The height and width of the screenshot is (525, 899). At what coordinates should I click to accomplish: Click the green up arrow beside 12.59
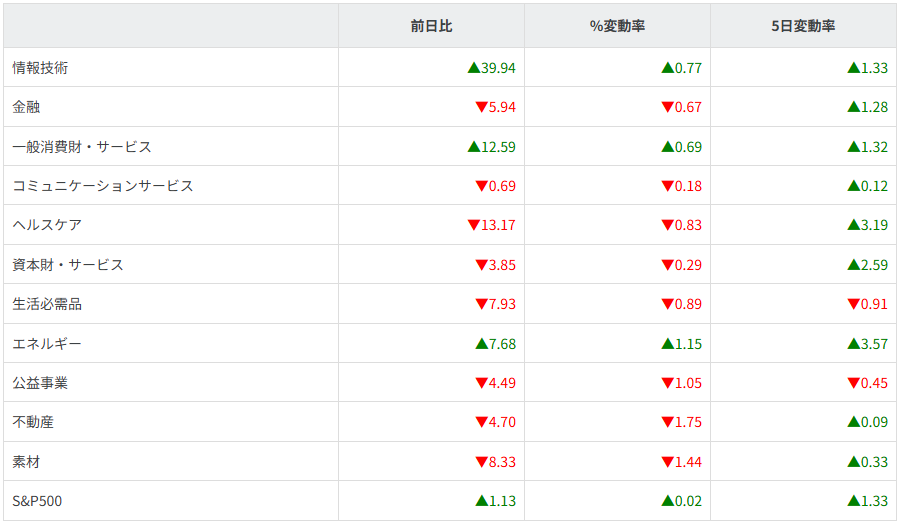[474, 147]
